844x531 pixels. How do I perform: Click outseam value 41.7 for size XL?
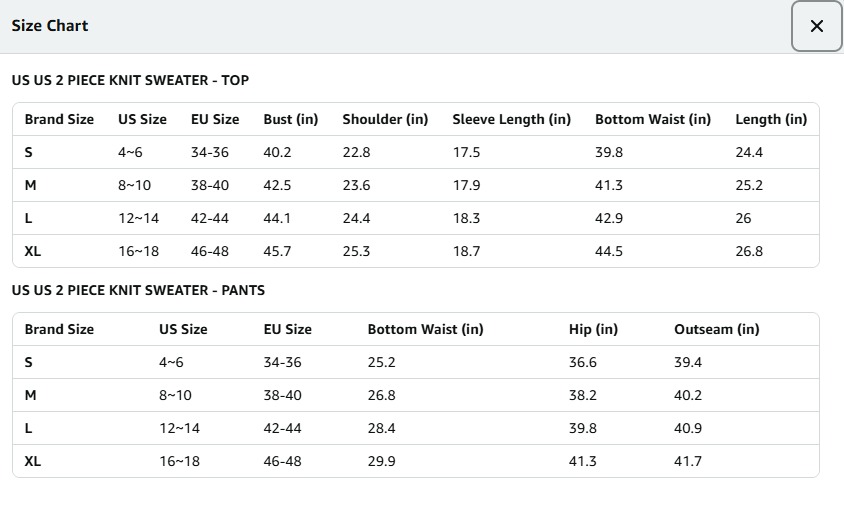click(x=688, y=461)
